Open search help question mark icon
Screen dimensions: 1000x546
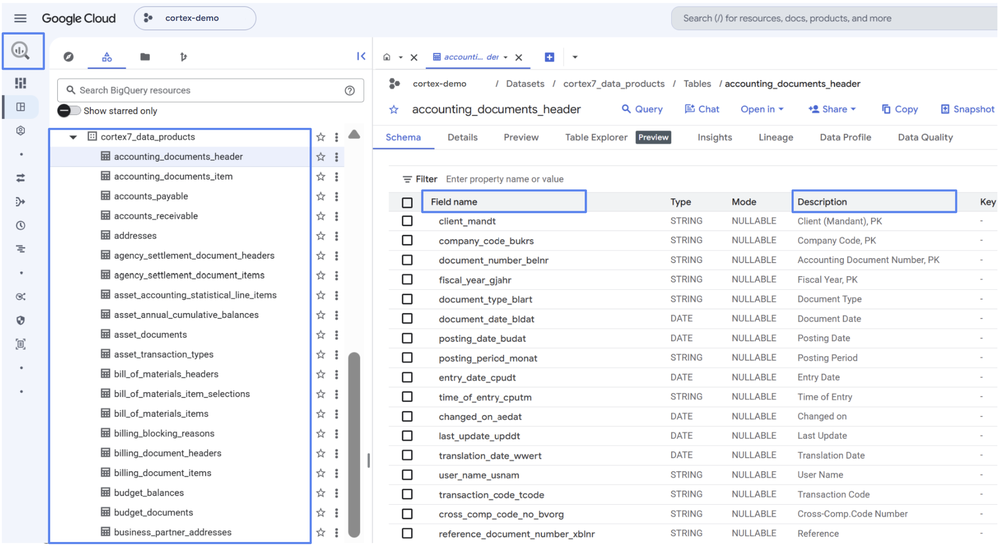[x=349, y=91]
